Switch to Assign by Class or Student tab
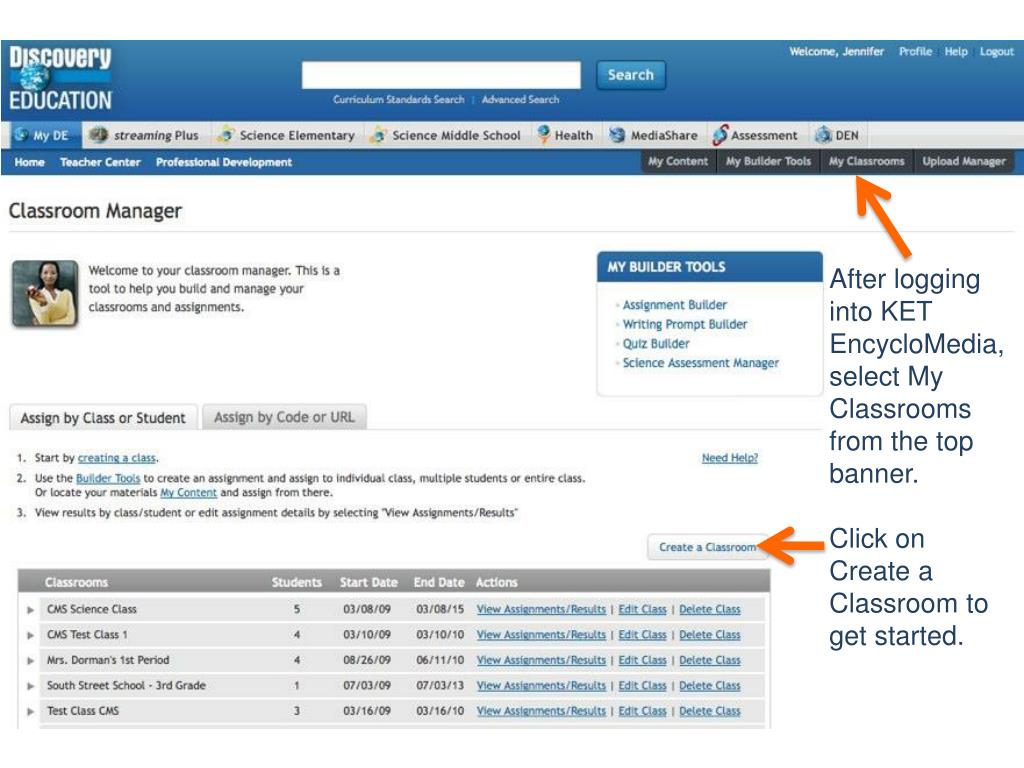Viewport: 1024px width, 768px height. coord(103,418)
